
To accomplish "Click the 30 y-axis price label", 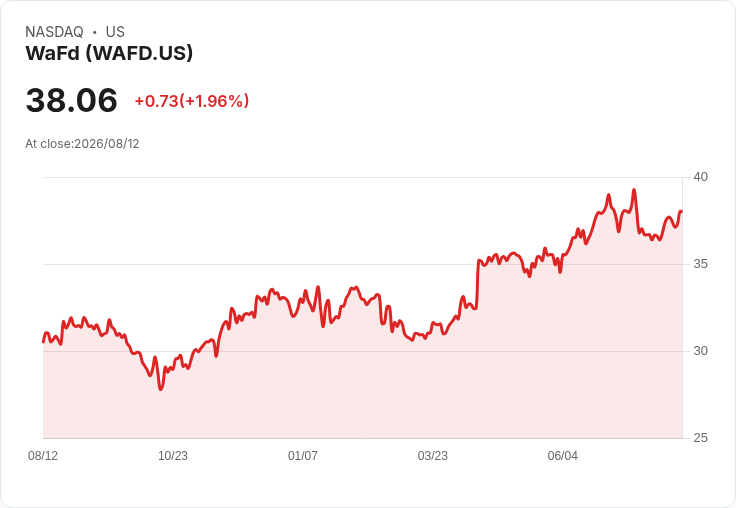I will [x=700, y=351].
